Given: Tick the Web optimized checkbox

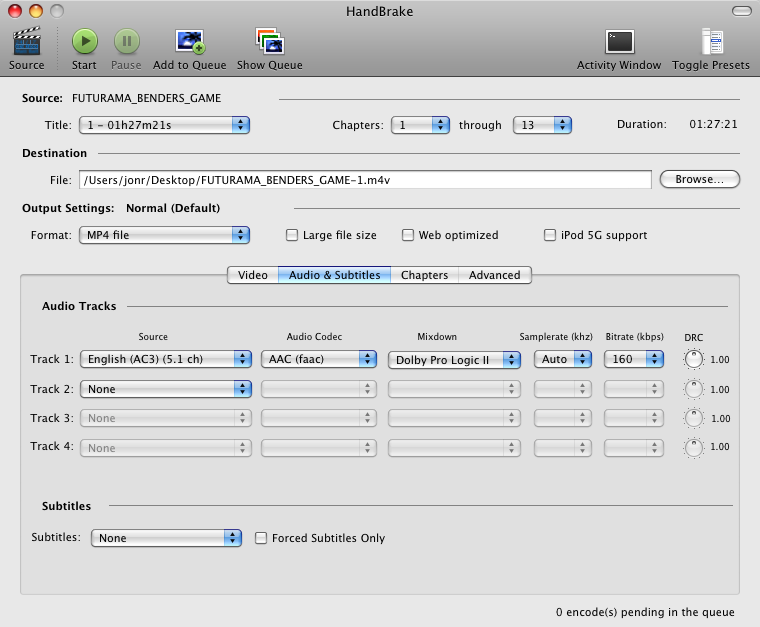Looking at the screenshot, I should (x=408, y=235).
